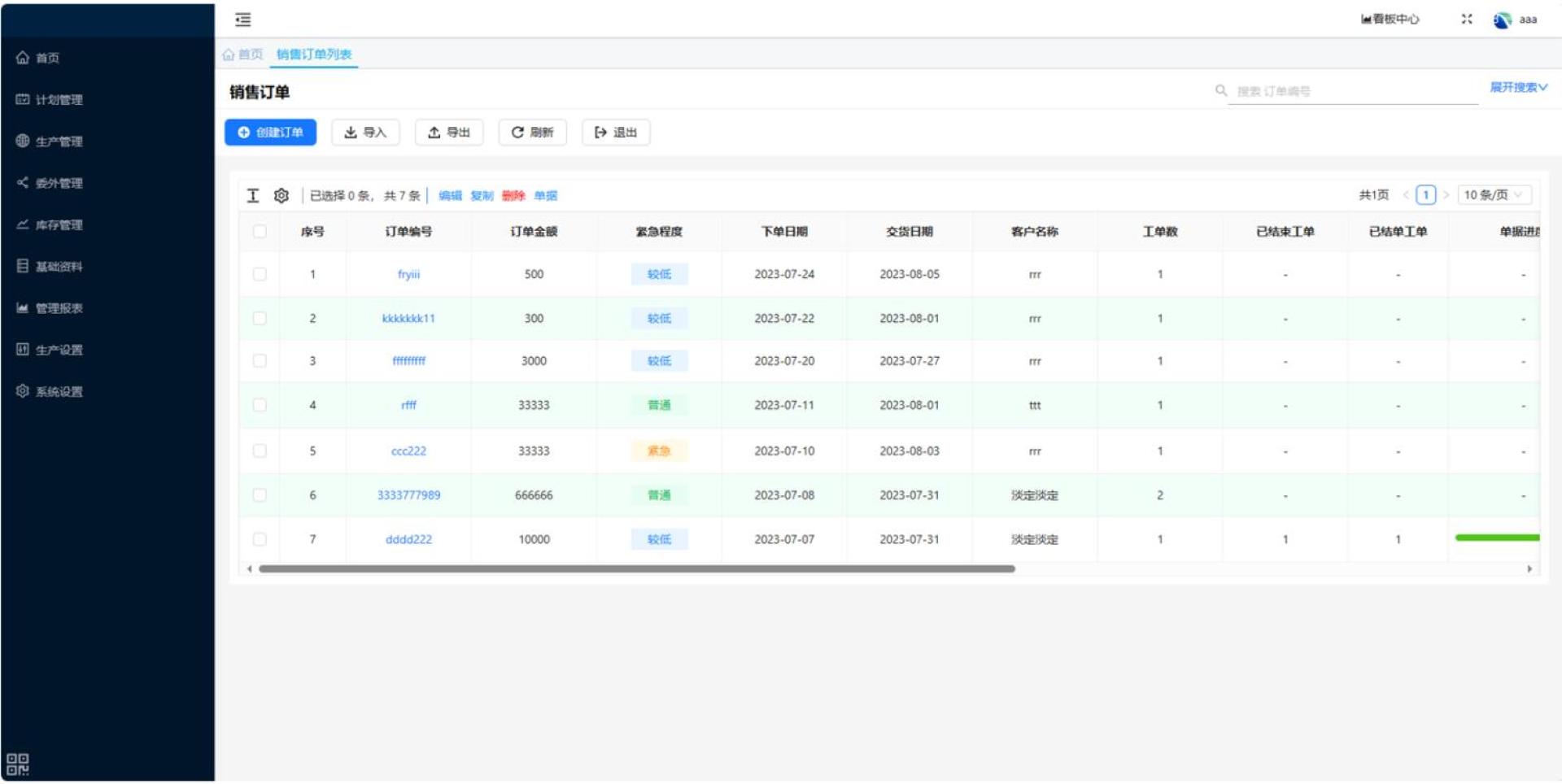Image resolution: width=1562 pixels, height=784 pixels.
Task: Select page 1 in pagination
Action: tap(1425, 195)
